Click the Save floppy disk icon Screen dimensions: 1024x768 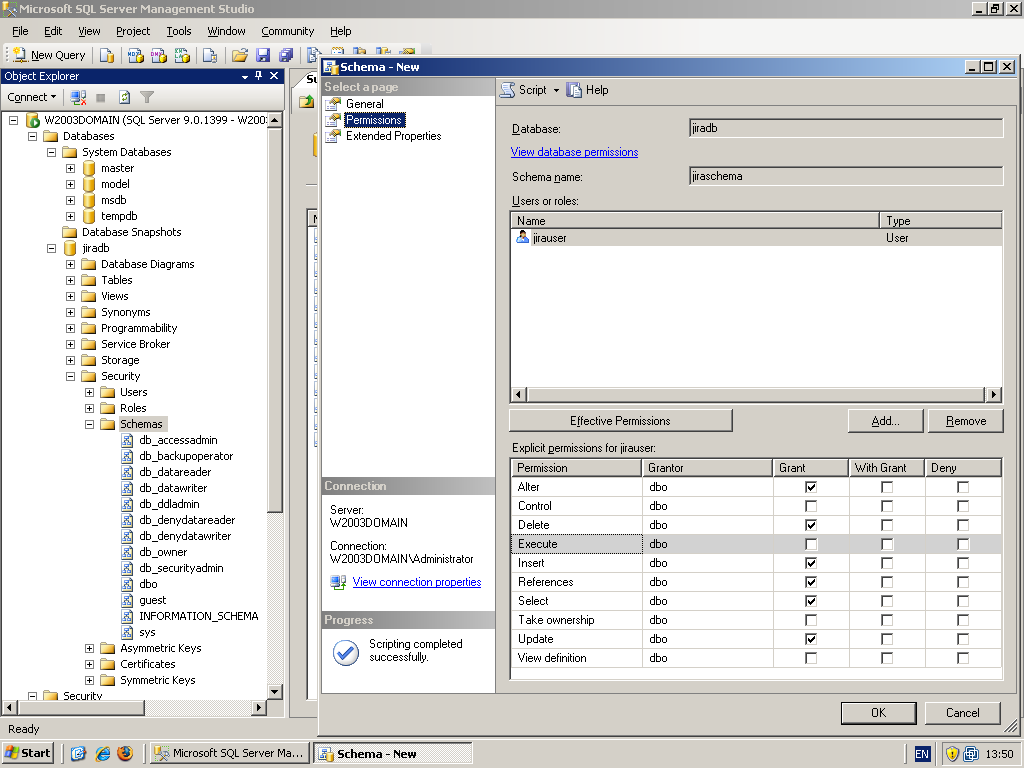263,56
